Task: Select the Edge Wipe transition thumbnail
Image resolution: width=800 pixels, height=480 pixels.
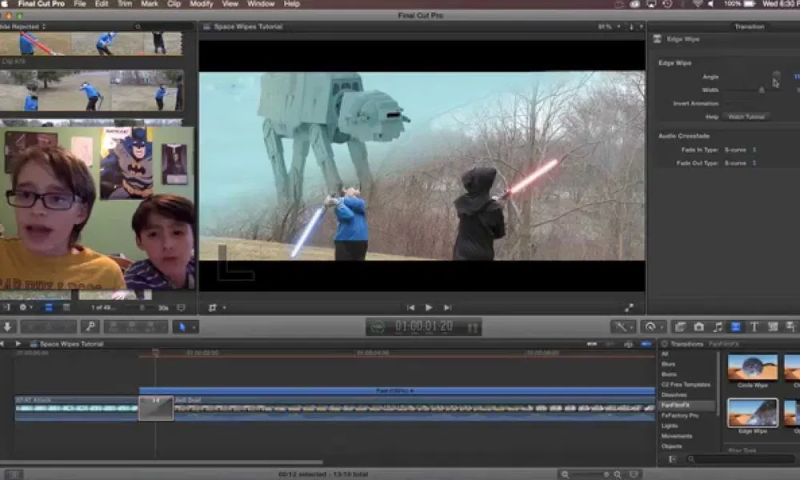Action: pos(752,413)
